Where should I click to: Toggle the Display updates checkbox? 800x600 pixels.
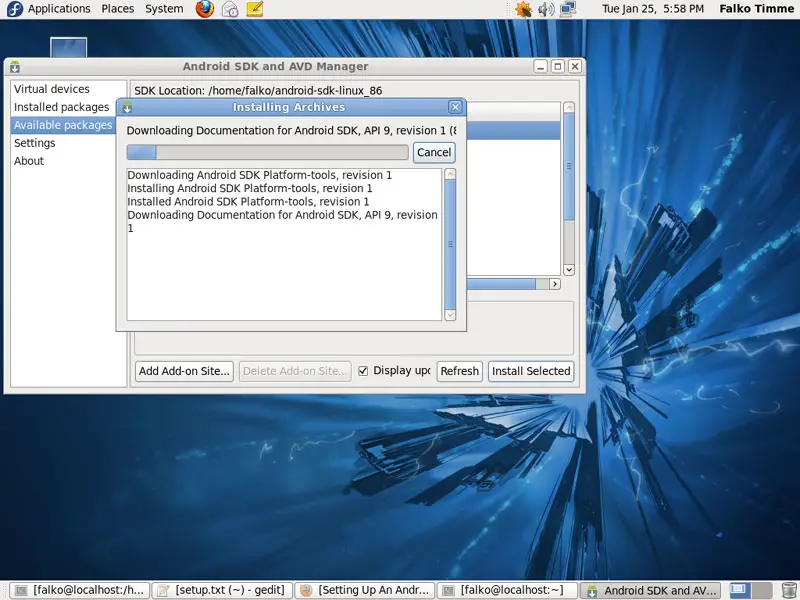tap(363, 371)
